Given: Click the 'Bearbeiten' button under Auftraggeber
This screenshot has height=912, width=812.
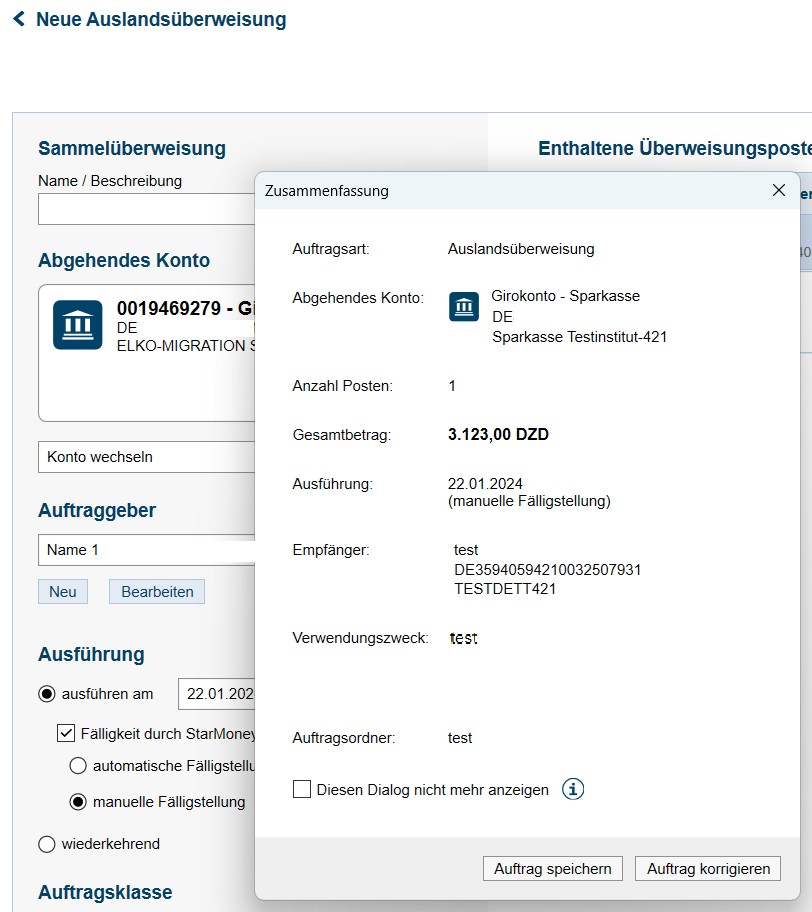Looking at the screenshot, I should click(x=157, y=592).
